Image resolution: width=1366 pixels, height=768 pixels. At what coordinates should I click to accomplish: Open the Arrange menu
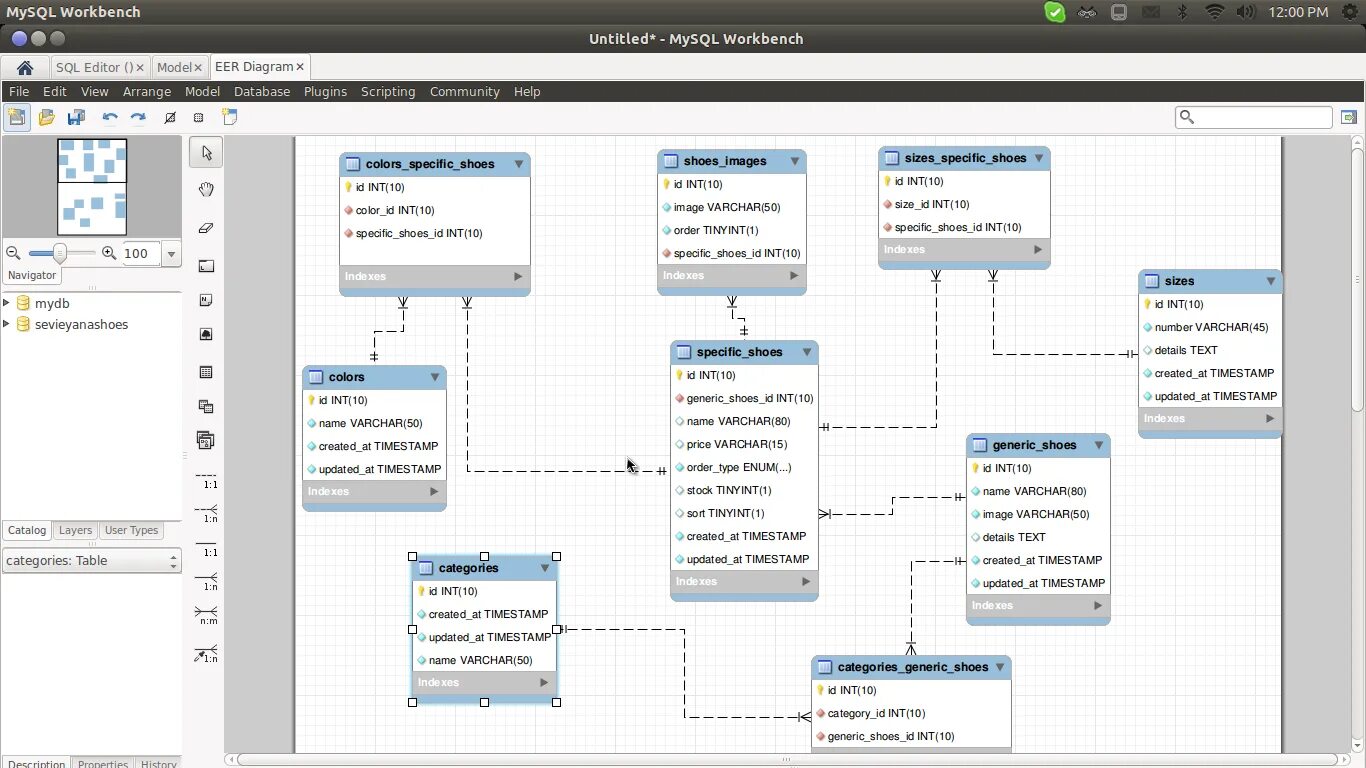(147, 91)
